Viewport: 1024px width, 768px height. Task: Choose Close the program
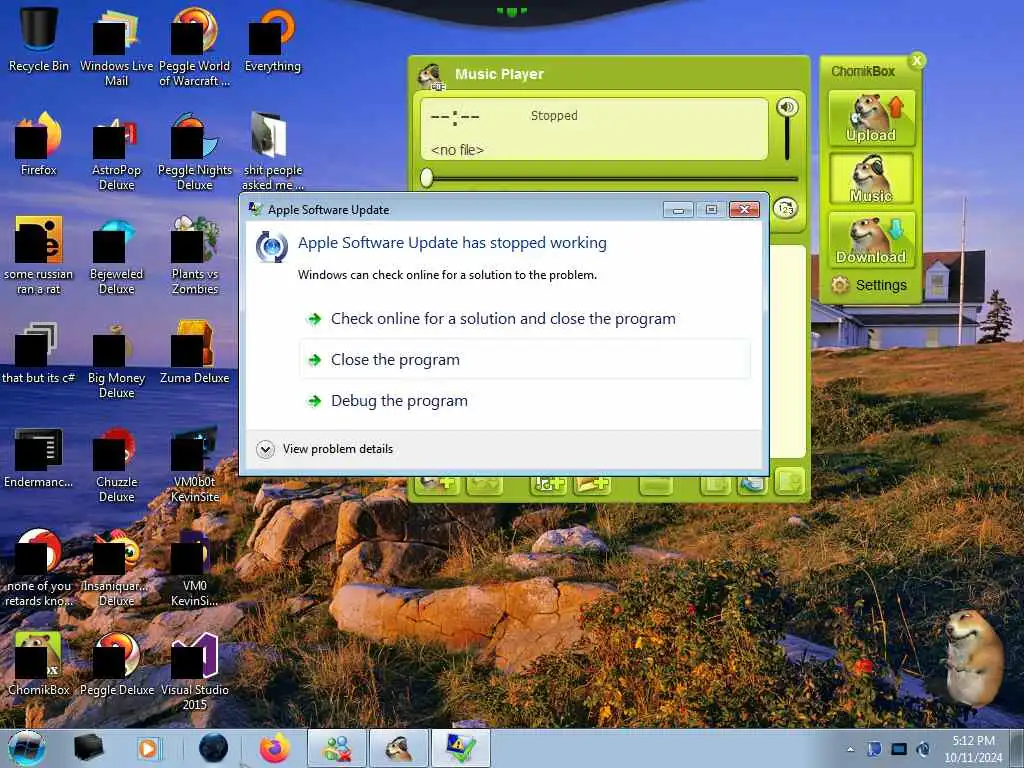(x=524, y=359)
